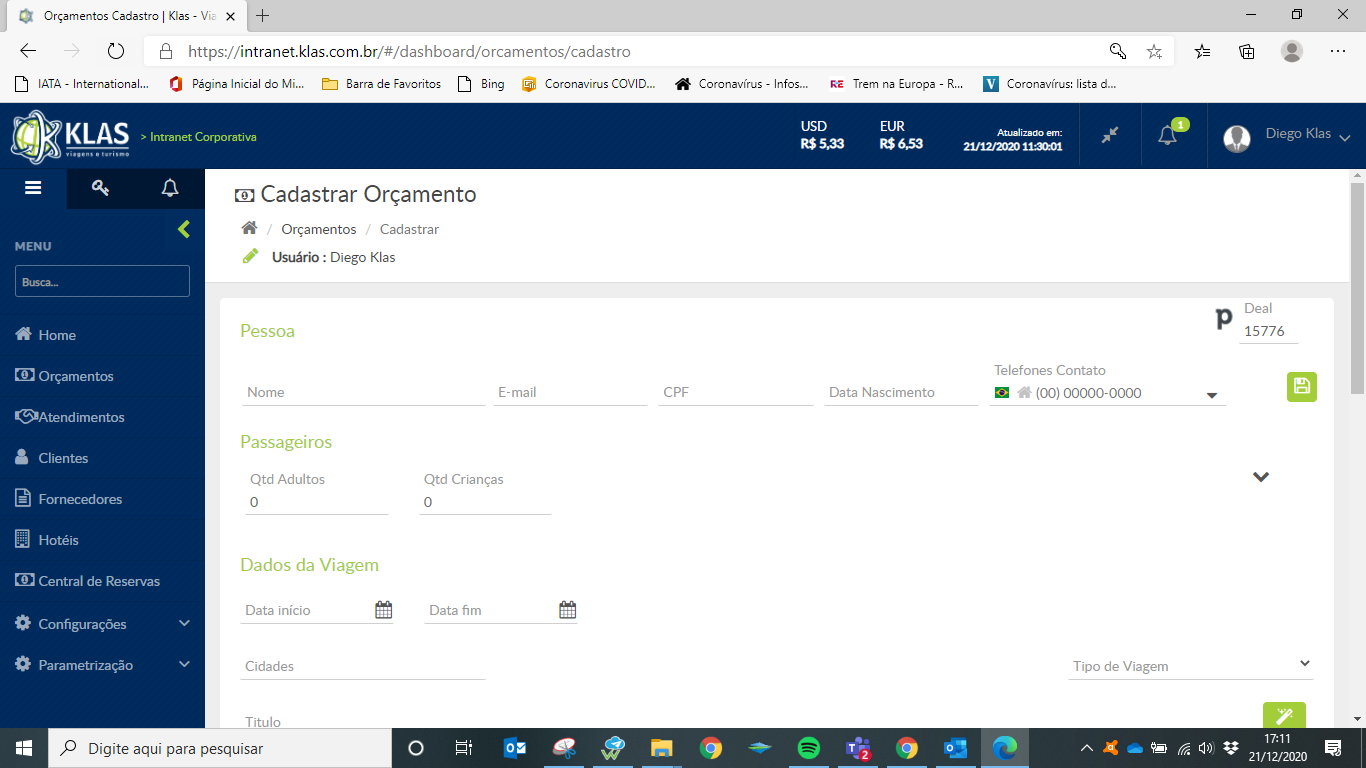This screenshot has height=768, width=1366.
Task: Click the header notification bell with badge
Action: click(x=1168, y=135)
